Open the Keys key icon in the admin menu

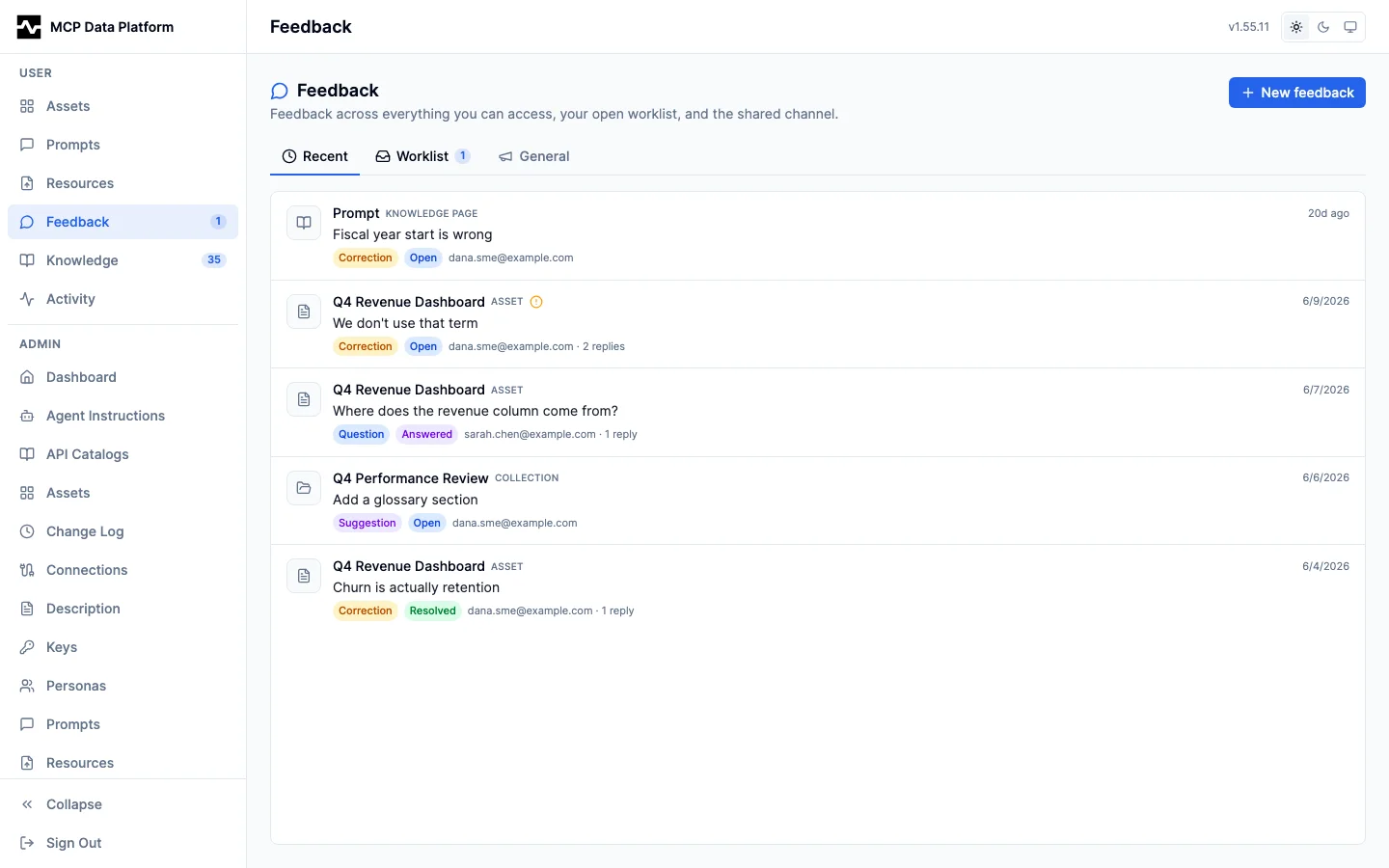pos(27,647)
